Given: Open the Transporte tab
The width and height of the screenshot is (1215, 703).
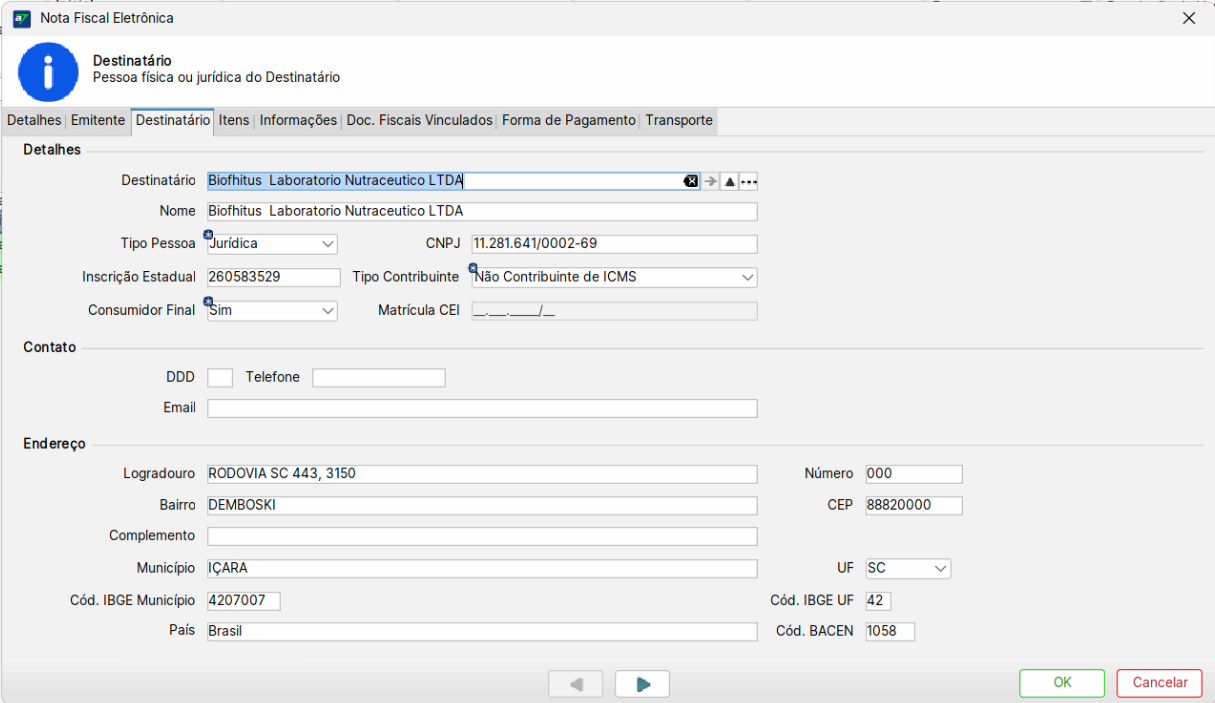Looking at the screenshot, I should (x=679, y=120).
